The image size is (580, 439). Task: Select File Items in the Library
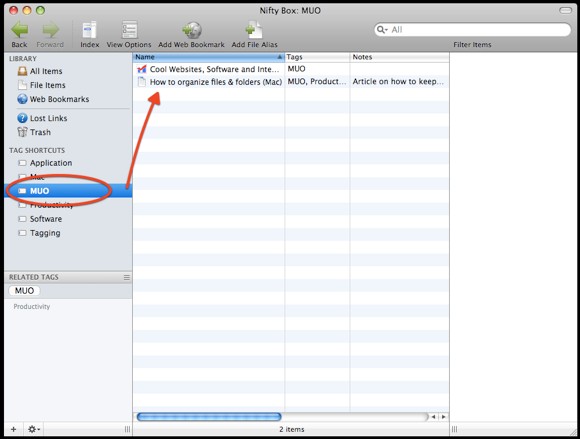point(47,85)
